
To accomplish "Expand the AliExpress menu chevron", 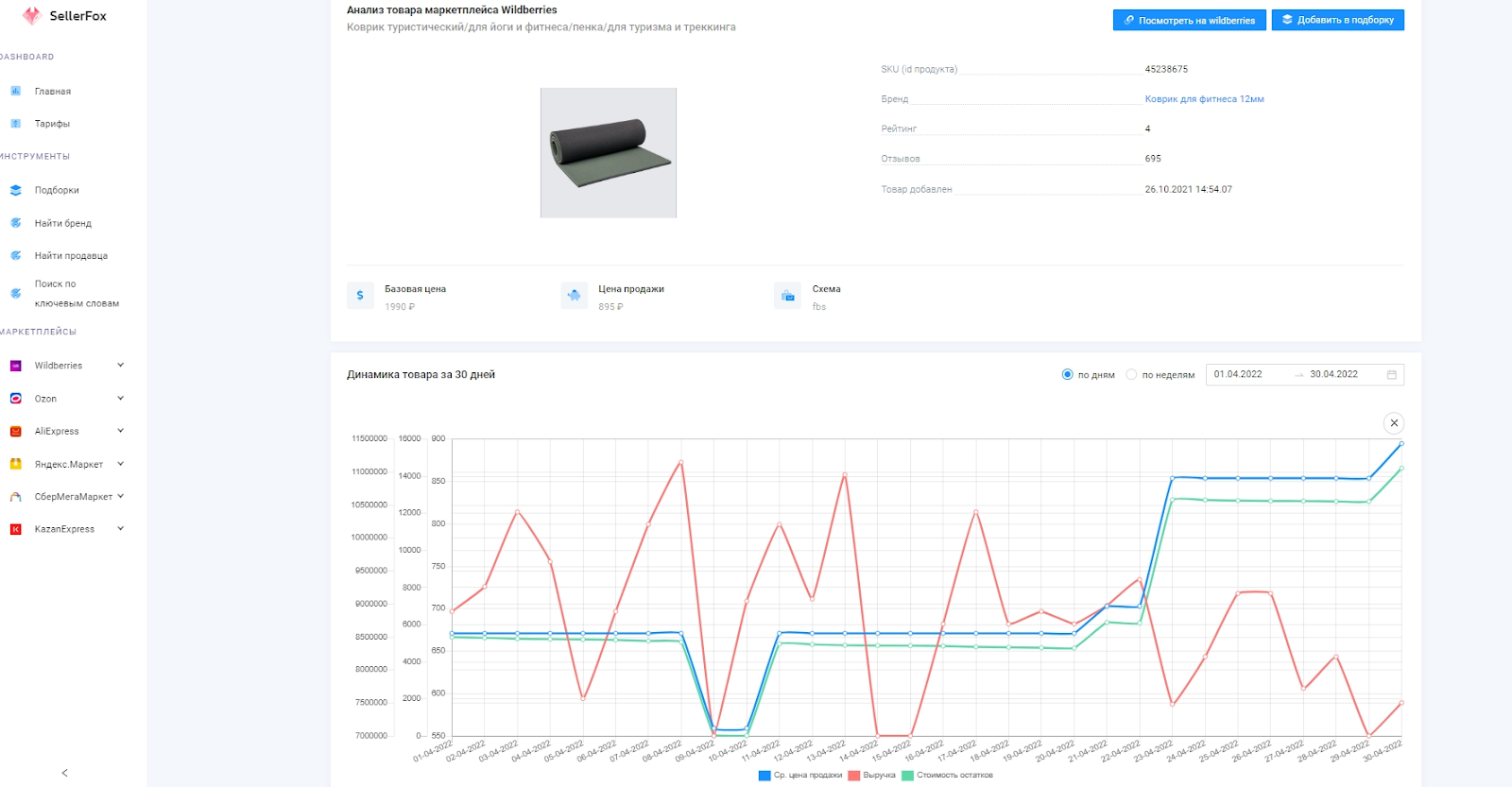I will tap(120, 431).
